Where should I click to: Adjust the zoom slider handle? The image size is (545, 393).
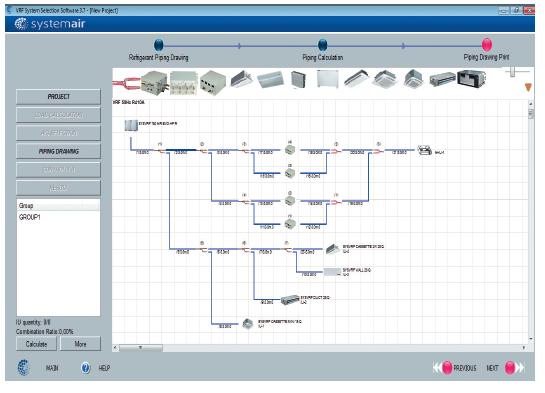pyautogui.click(x=513, y=72)
